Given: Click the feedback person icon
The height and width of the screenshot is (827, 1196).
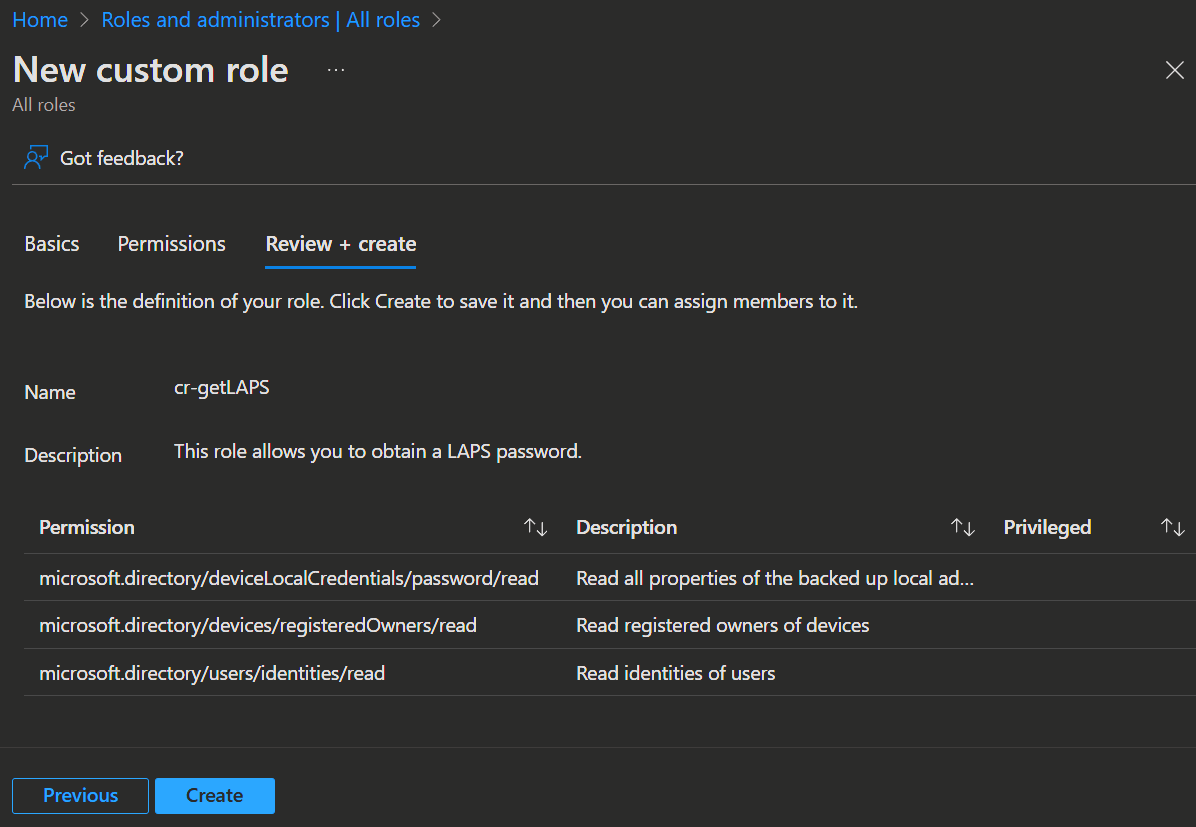Looking at the screenshot, I should 36,158.
